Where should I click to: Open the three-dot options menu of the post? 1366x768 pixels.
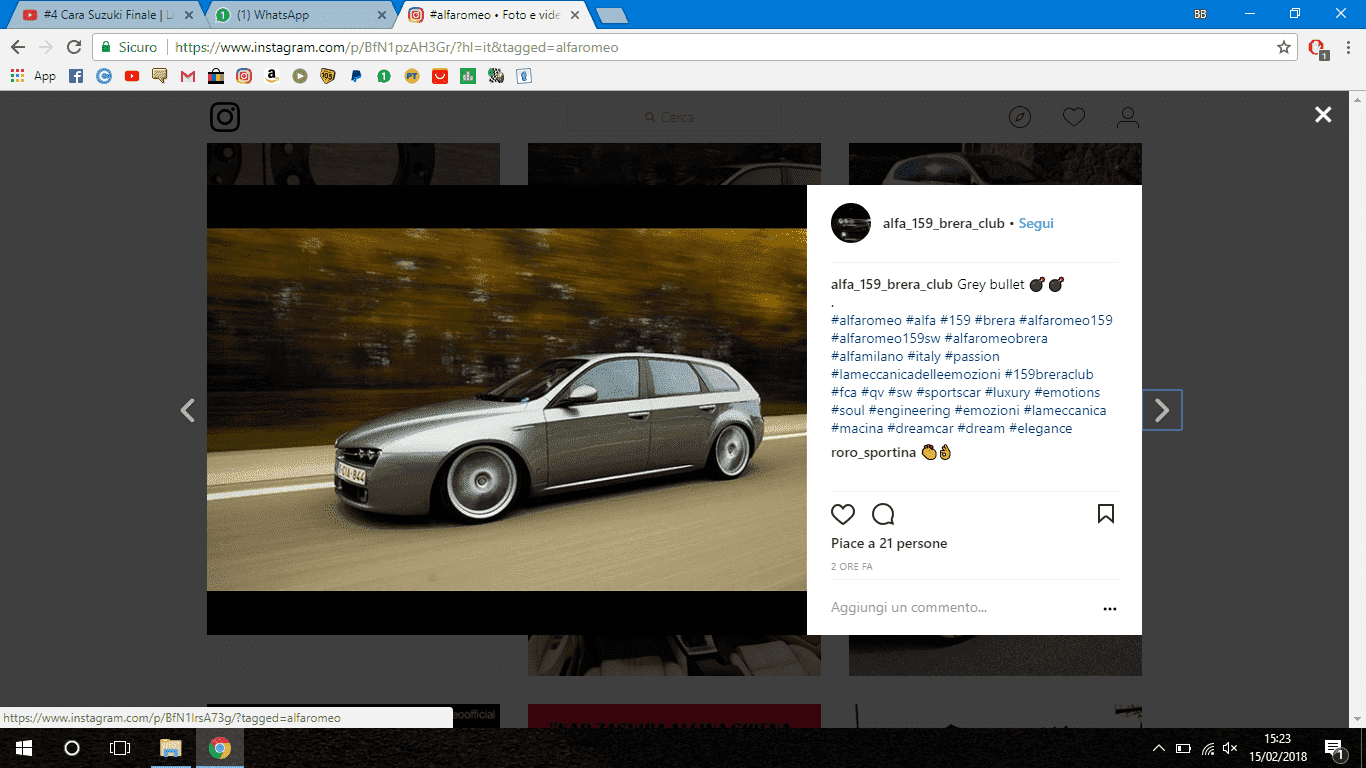(x=1109, y=608)
